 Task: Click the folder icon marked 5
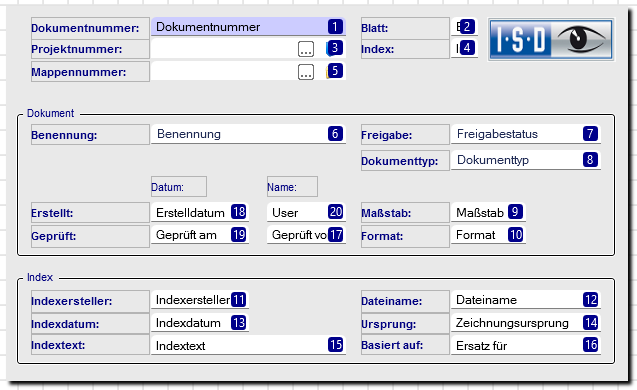(x=335, y=71)
